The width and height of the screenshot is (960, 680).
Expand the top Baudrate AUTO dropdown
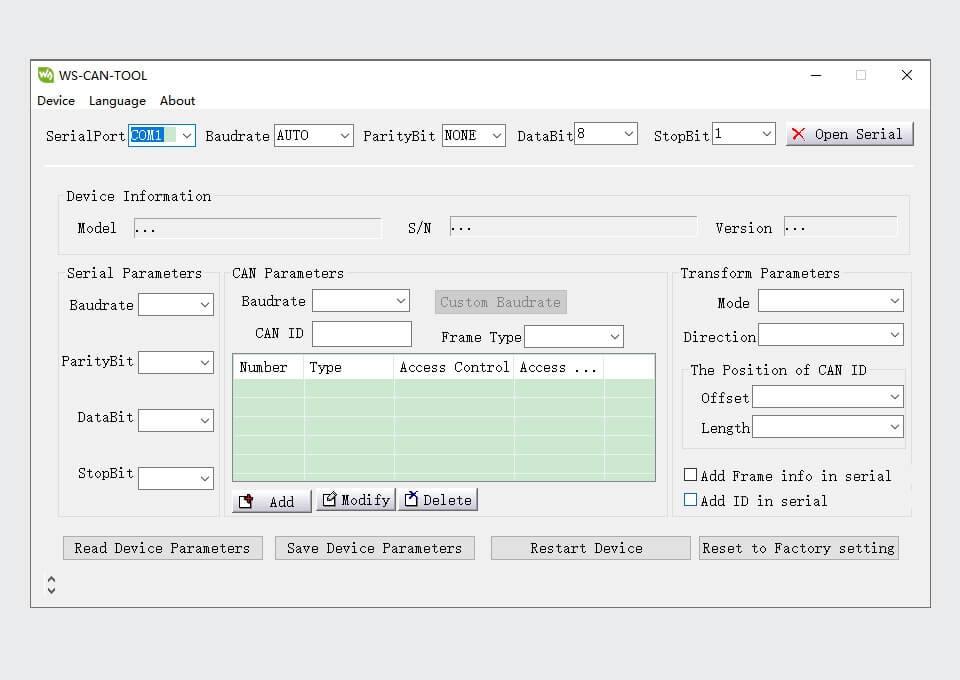pyautogui.click(x=344, y=135)
